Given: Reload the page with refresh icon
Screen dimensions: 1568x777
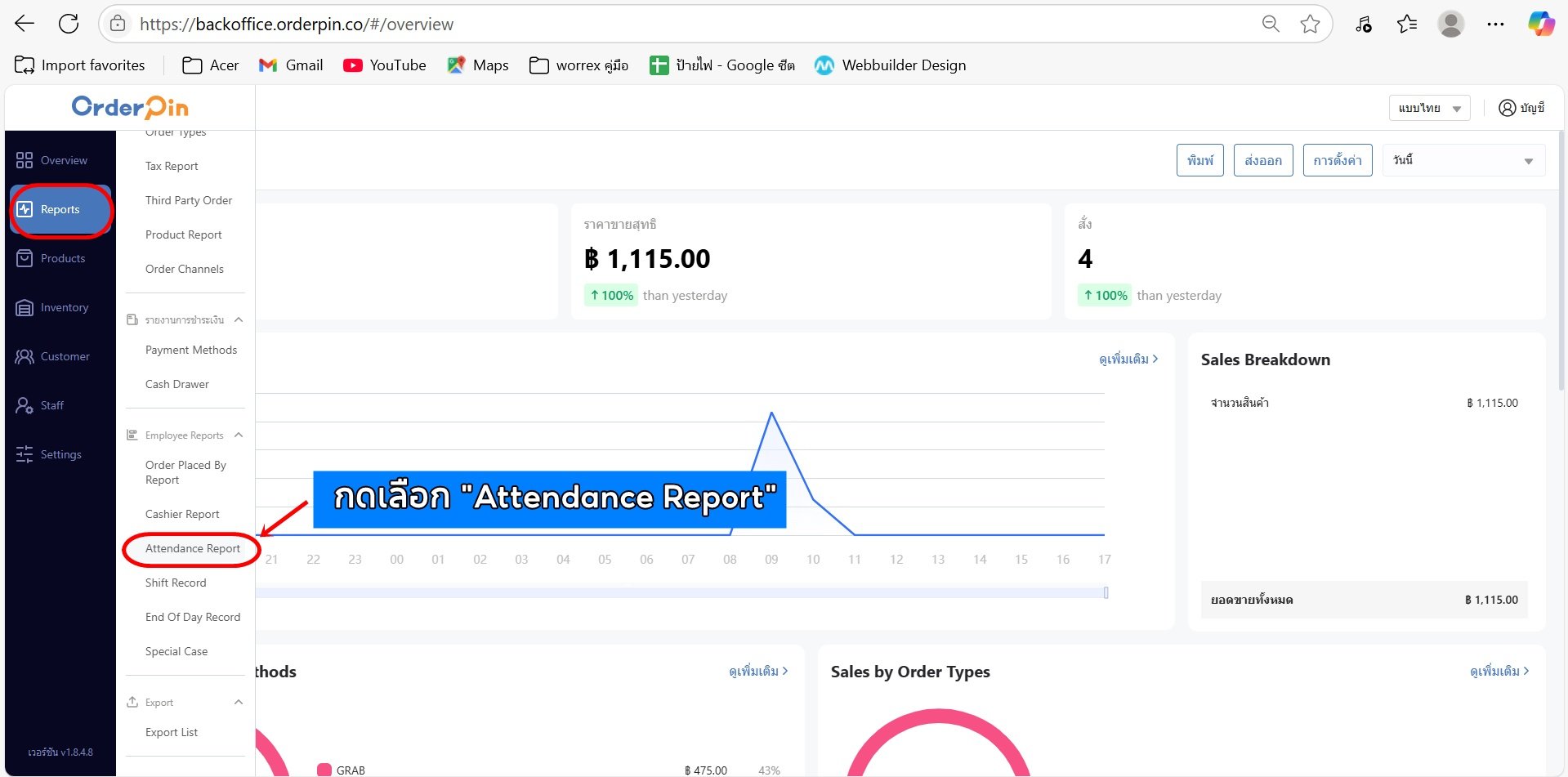Looking at the screenshot, I should click(69, 24).
